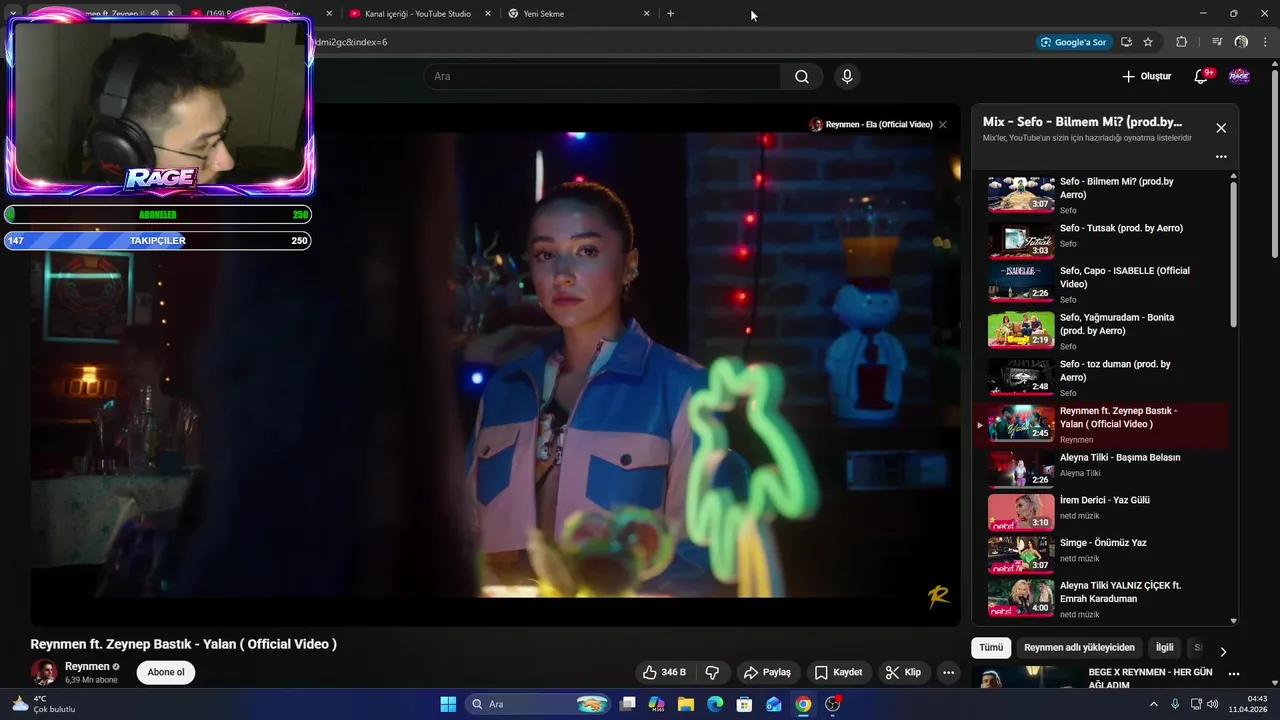Open OBS Studio from taskbar
Viewport: 1280px width, 720px height.
click(x=833, y=704)
